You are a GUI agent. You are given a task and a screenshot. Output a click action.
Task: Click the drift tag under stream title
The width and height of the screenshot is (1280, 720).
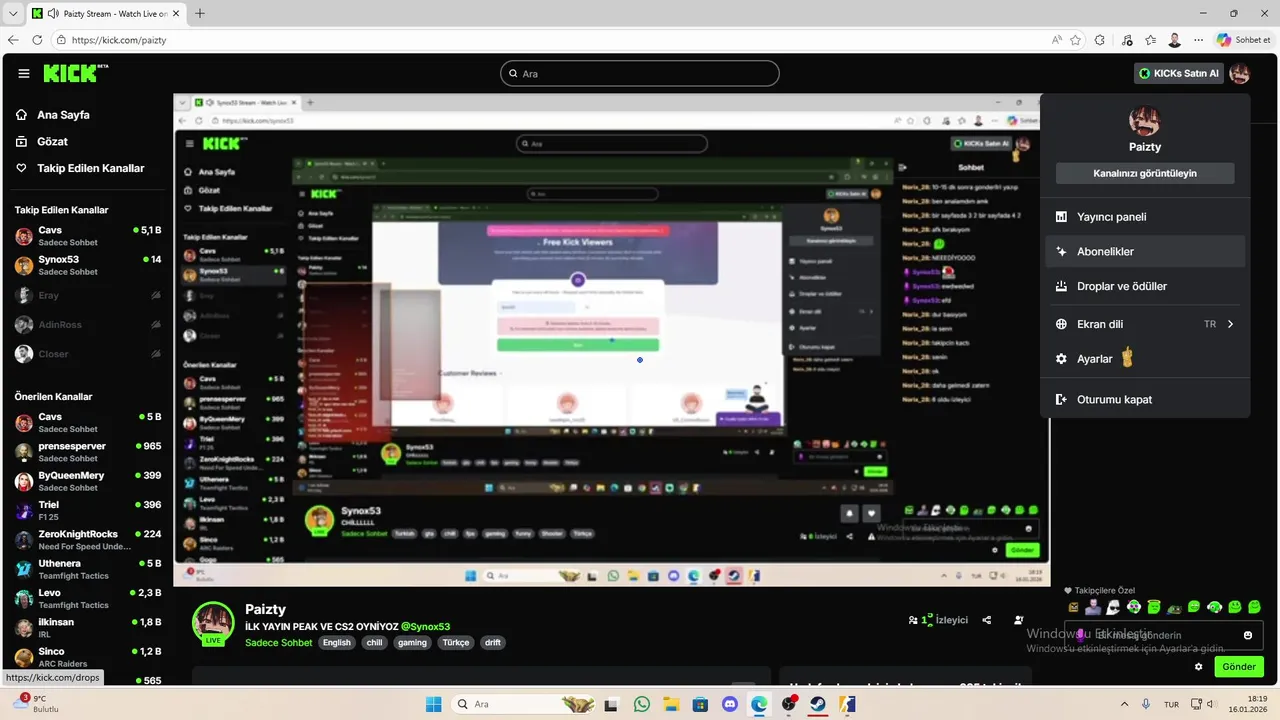pyautogui.click(x=493, y=642)
